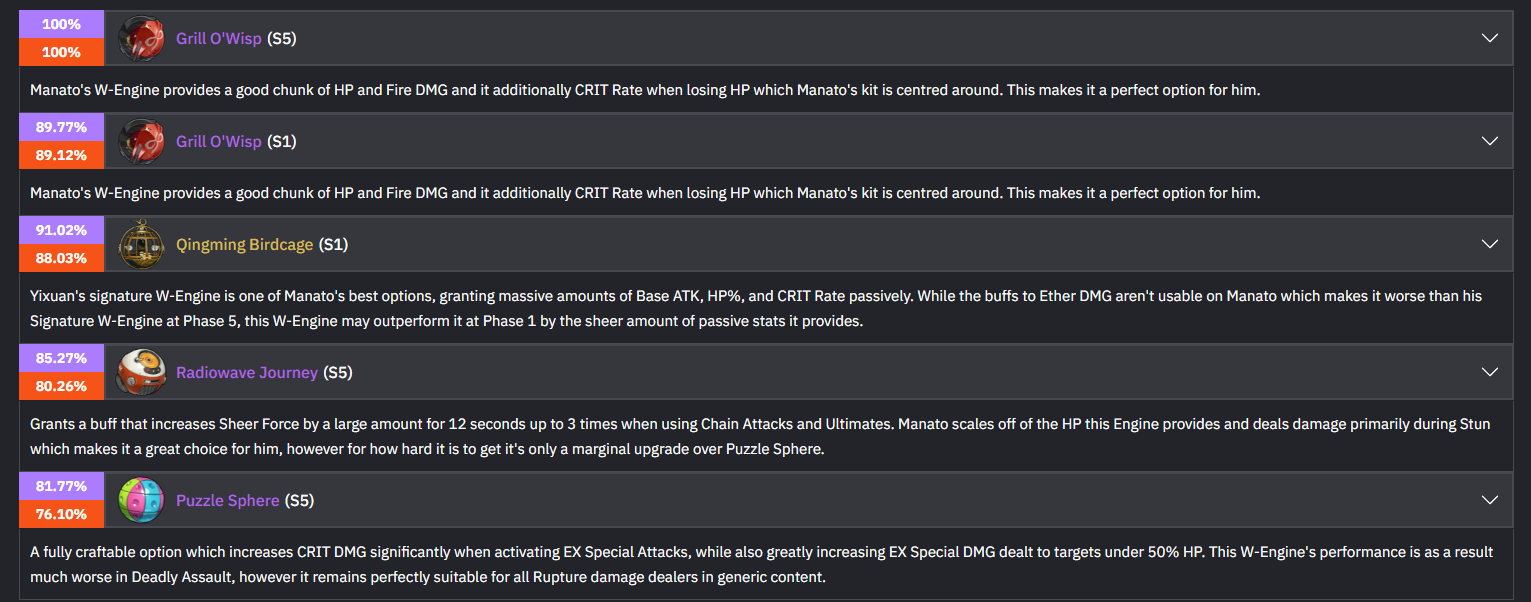Expand the Grill O'Wisp (S5) row chevron

[x=1489, y=39]
